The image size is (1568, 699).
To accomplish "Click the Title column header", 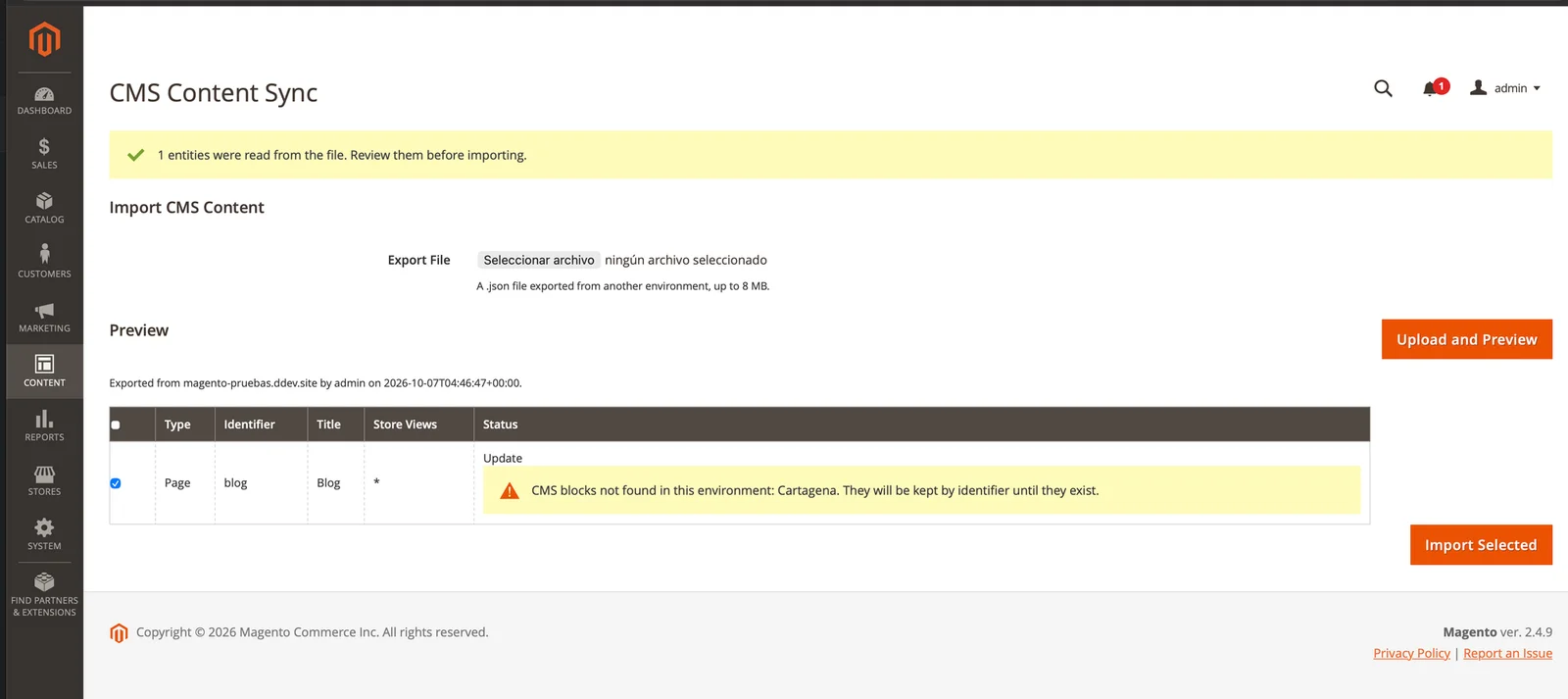I will 335,424.
